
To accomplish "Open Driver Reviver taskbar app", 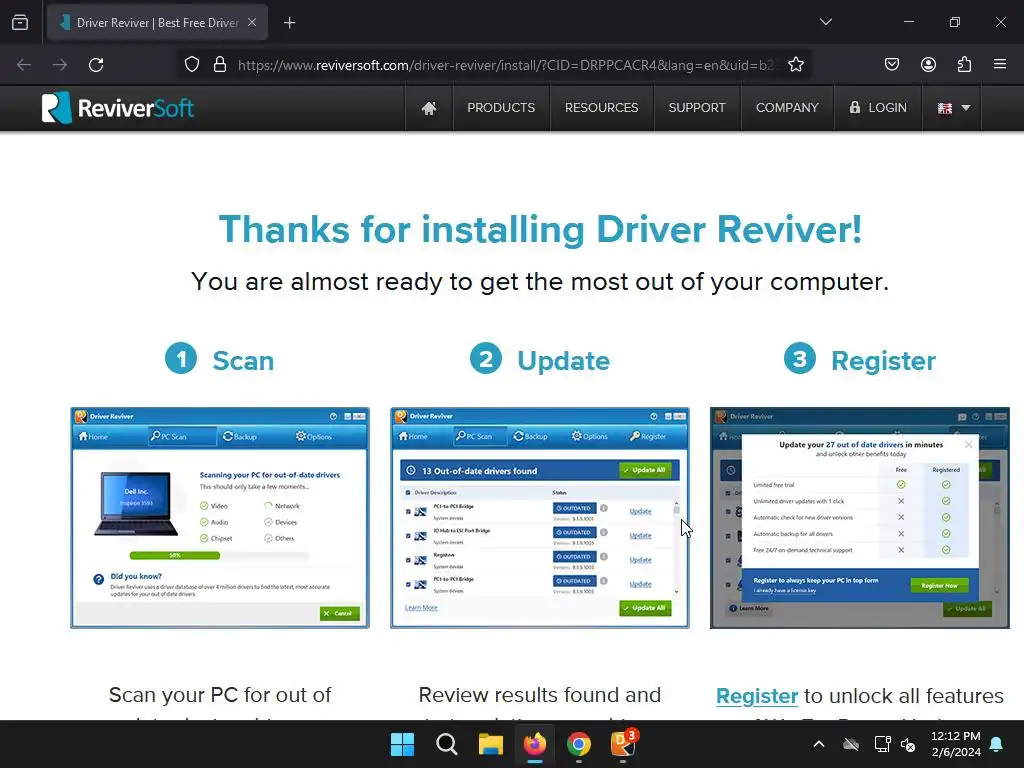I will click(623, 744).
